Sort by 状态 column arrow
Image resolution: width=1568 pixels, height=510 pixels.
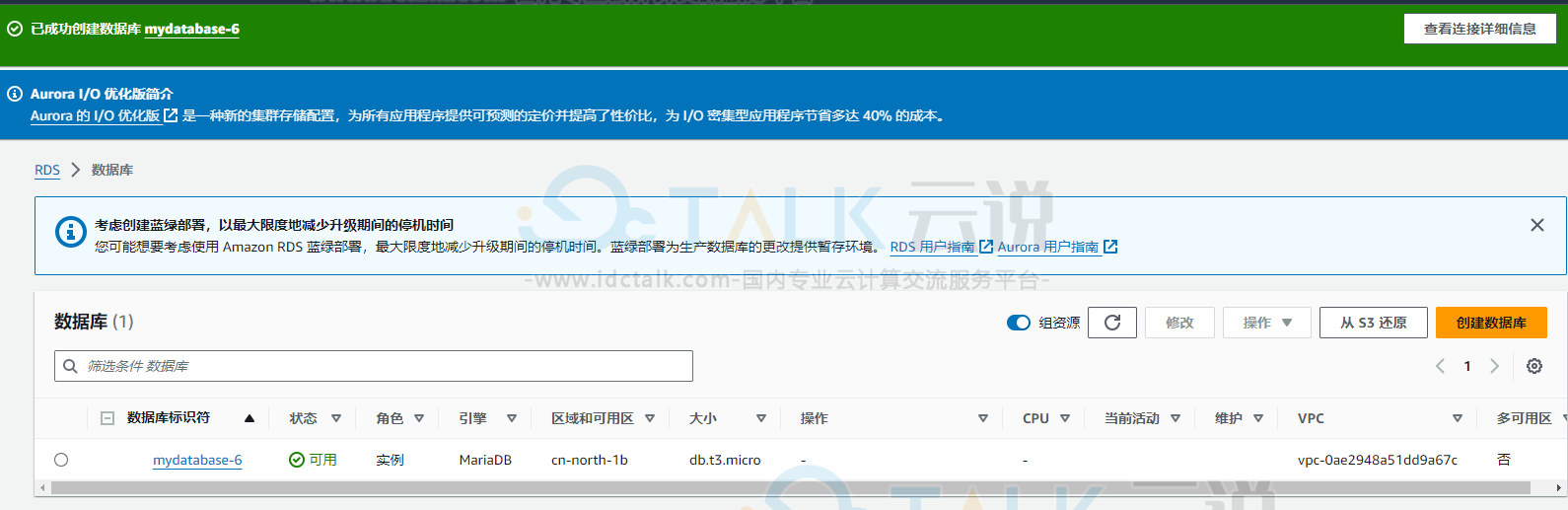click(x=336, y=418)
